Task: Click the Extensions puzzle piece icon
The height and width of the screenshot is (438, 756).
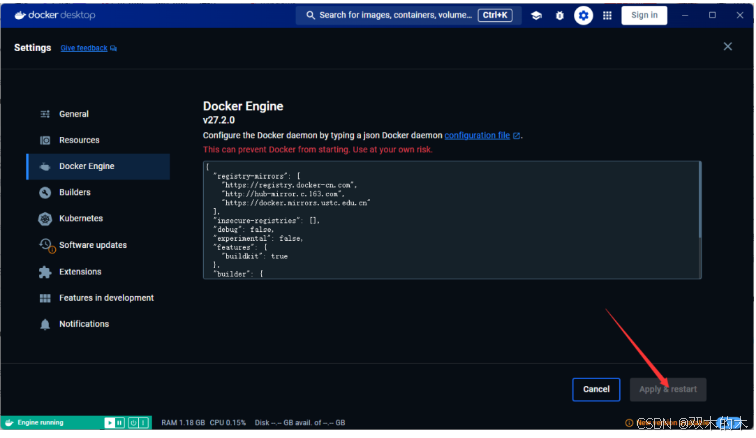Action: click(45, 272)
